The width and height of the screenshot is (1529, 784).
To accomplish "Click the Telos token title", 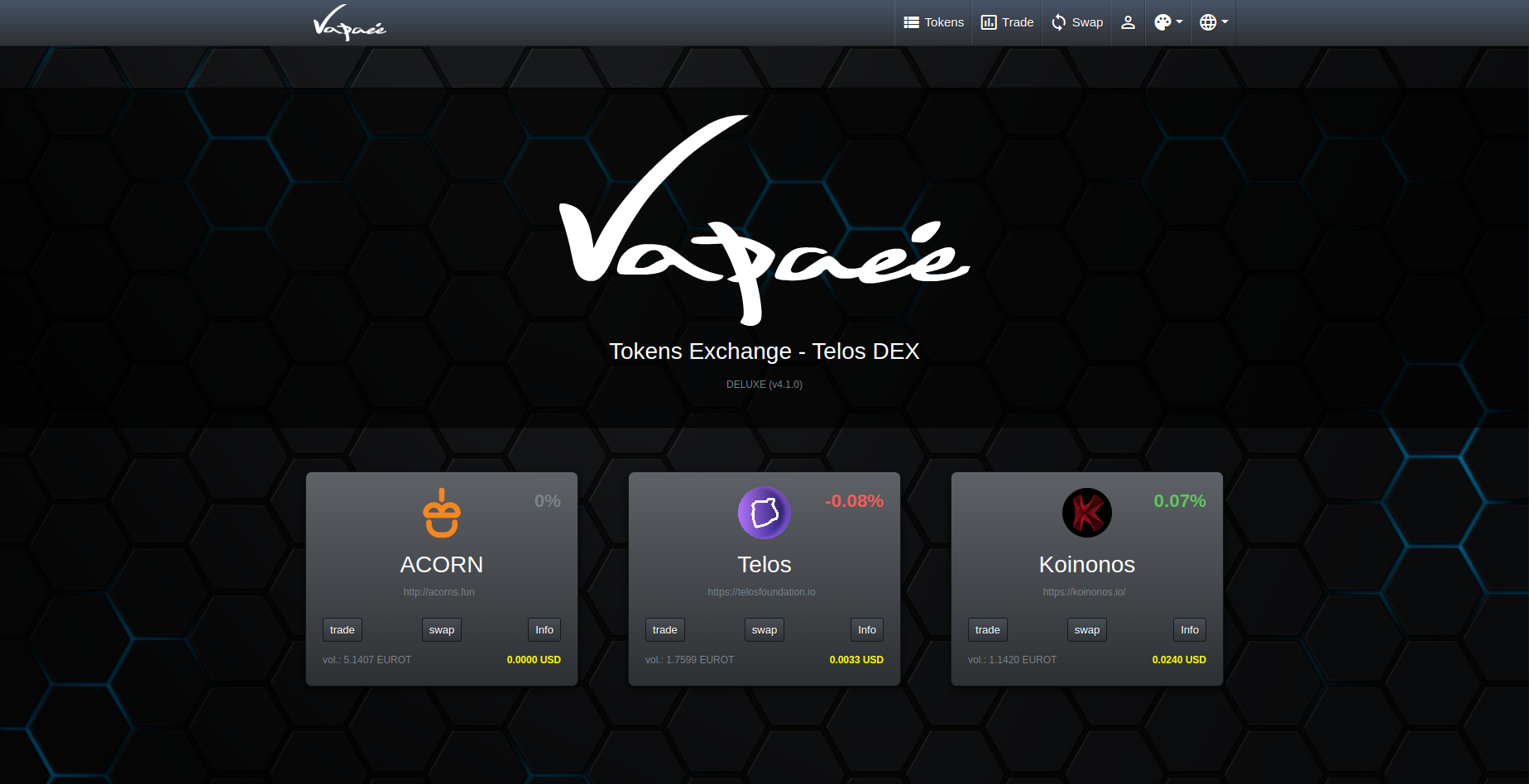I will 764,565.
